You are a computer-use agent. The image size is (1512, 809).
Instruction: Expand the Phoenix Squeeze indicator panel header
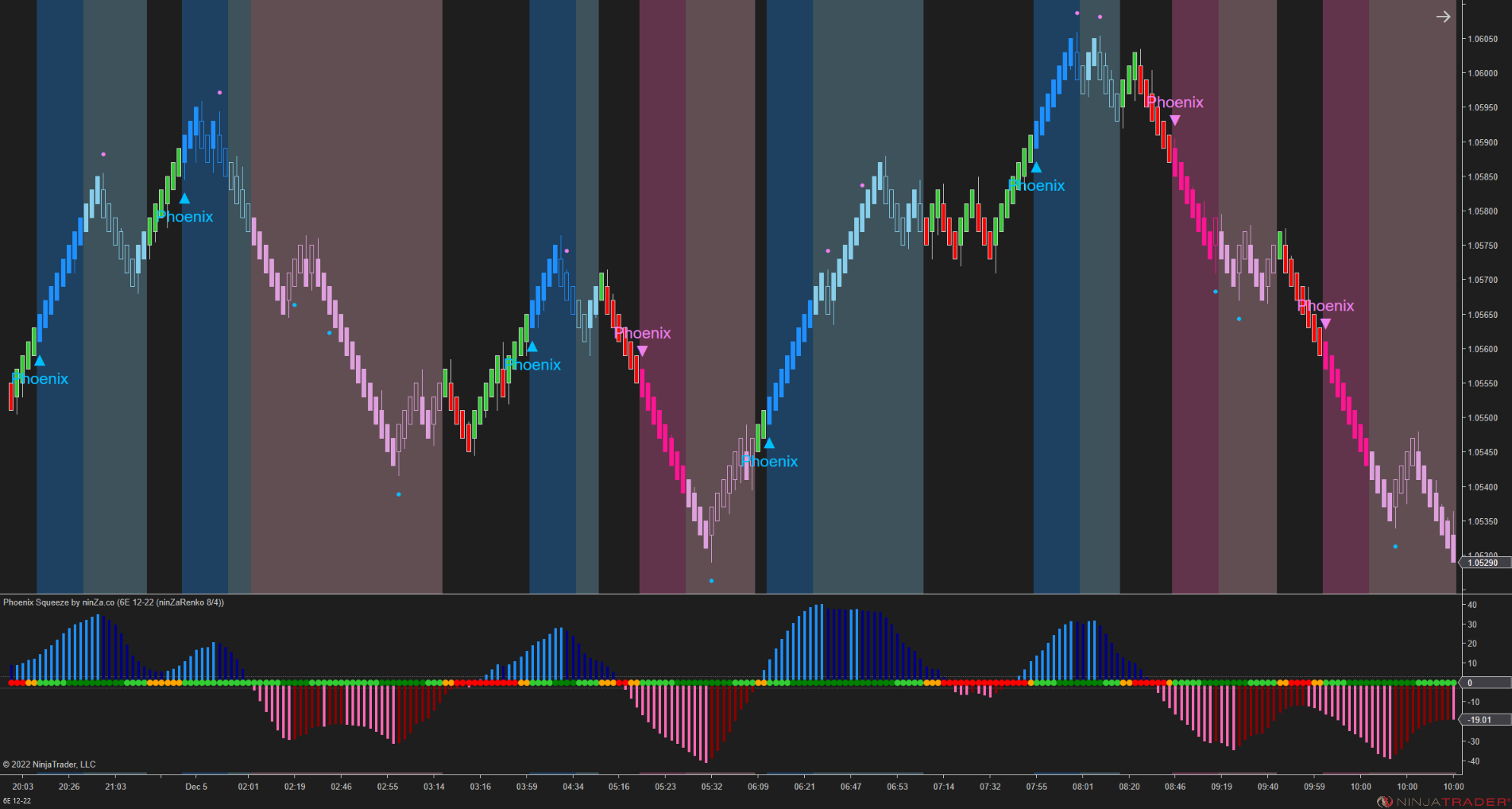114,602
